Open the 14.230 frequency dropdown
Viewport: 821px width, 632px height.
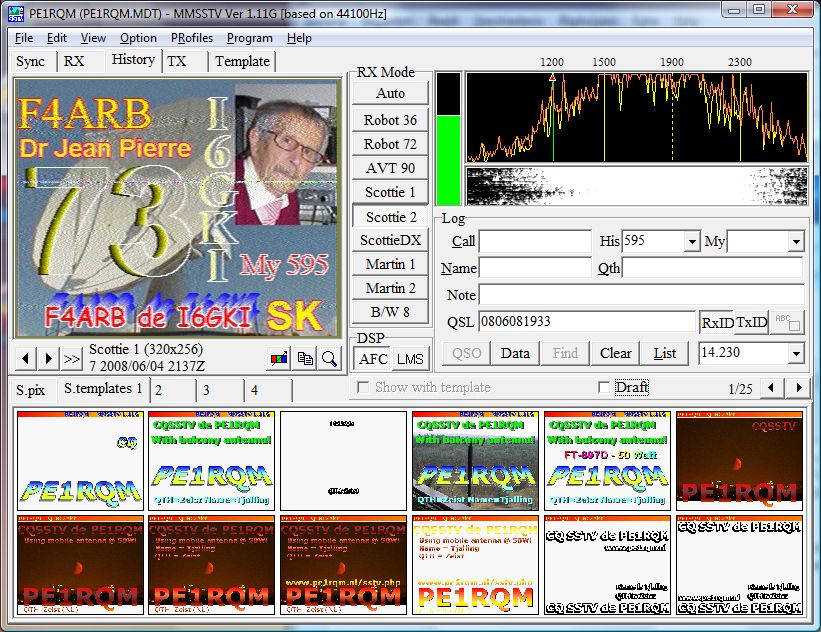coord(796,353)
